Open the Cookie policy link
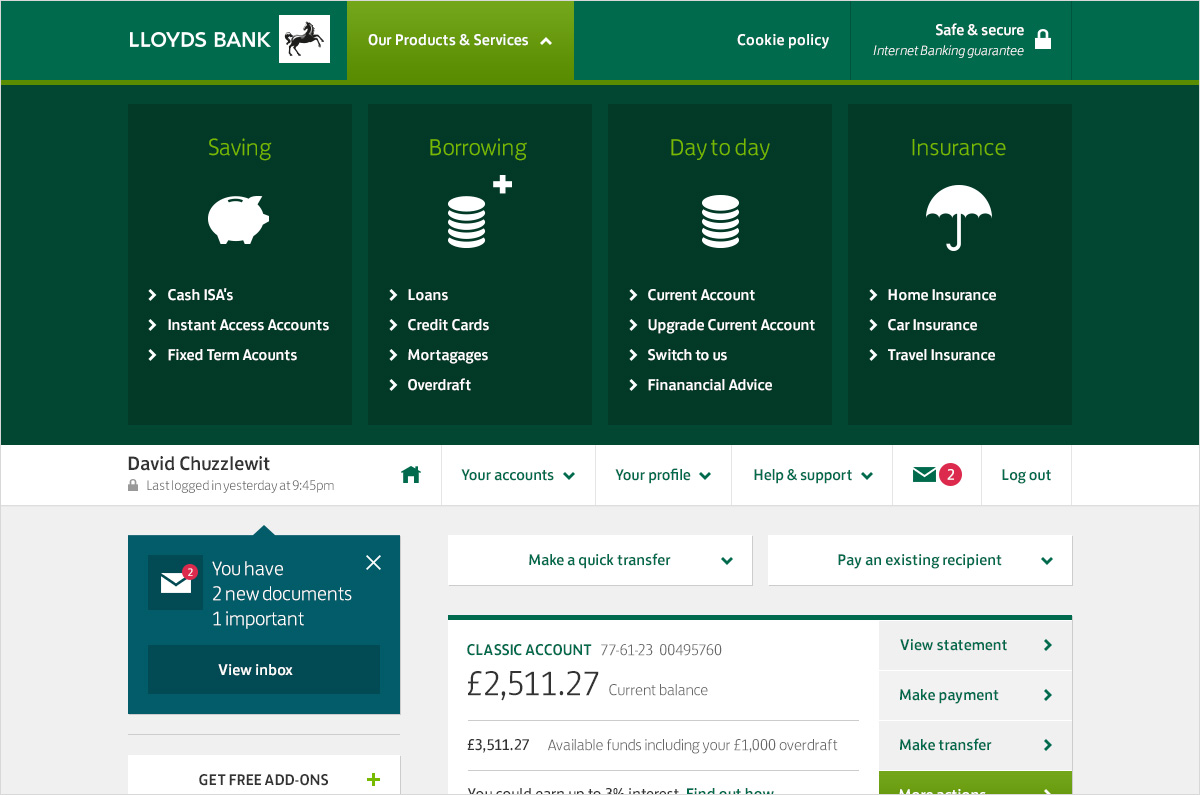 click(783, 40)
